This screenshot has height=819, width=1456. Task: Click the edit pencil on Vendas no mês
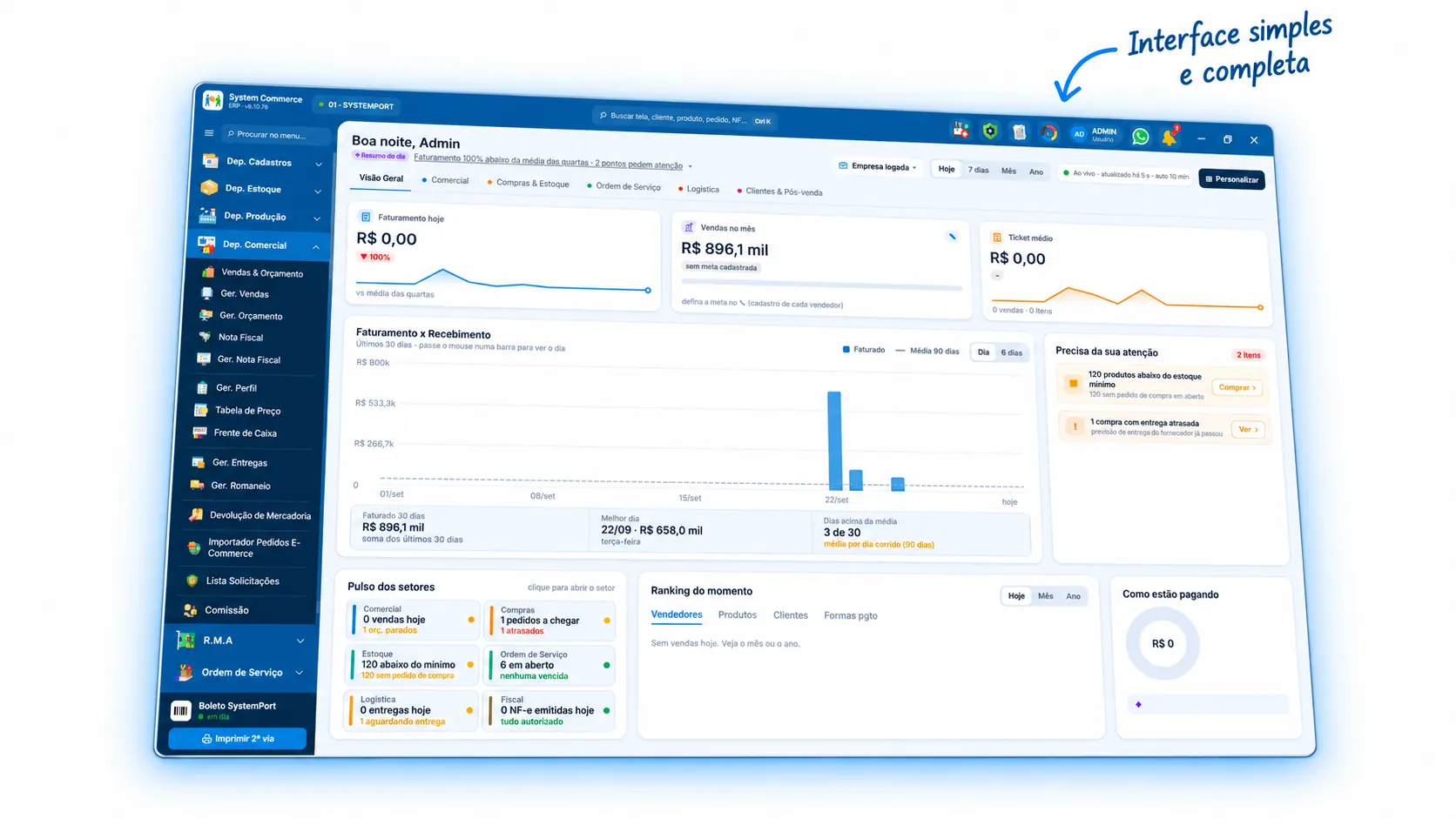tap(952, 236)
